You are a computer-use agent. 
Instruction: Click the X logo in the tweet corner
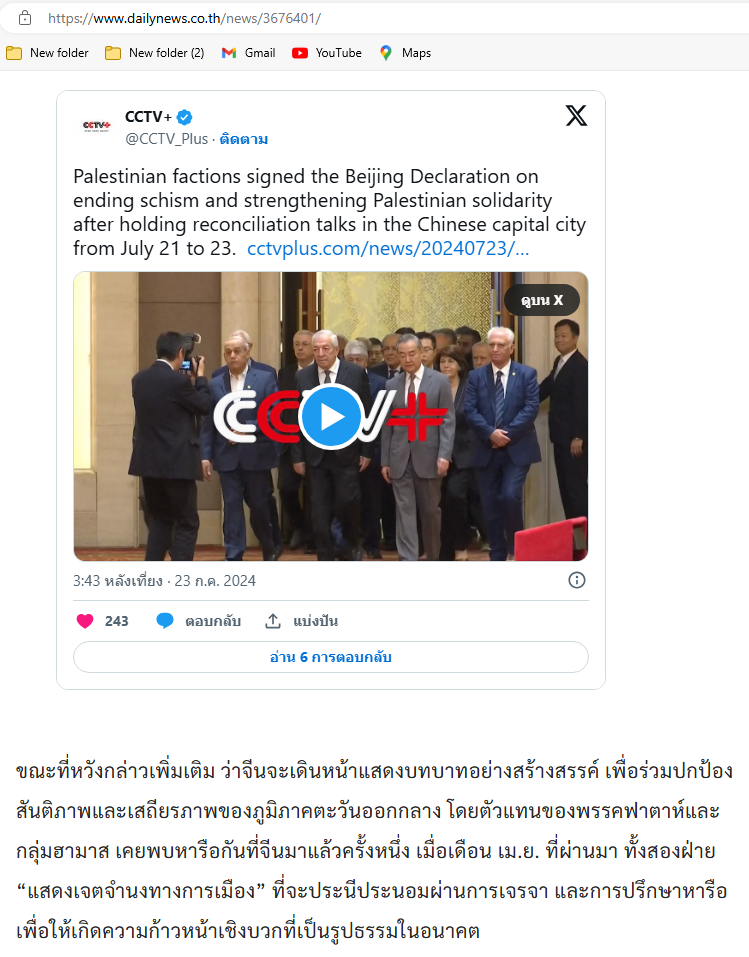pos(576,115)
